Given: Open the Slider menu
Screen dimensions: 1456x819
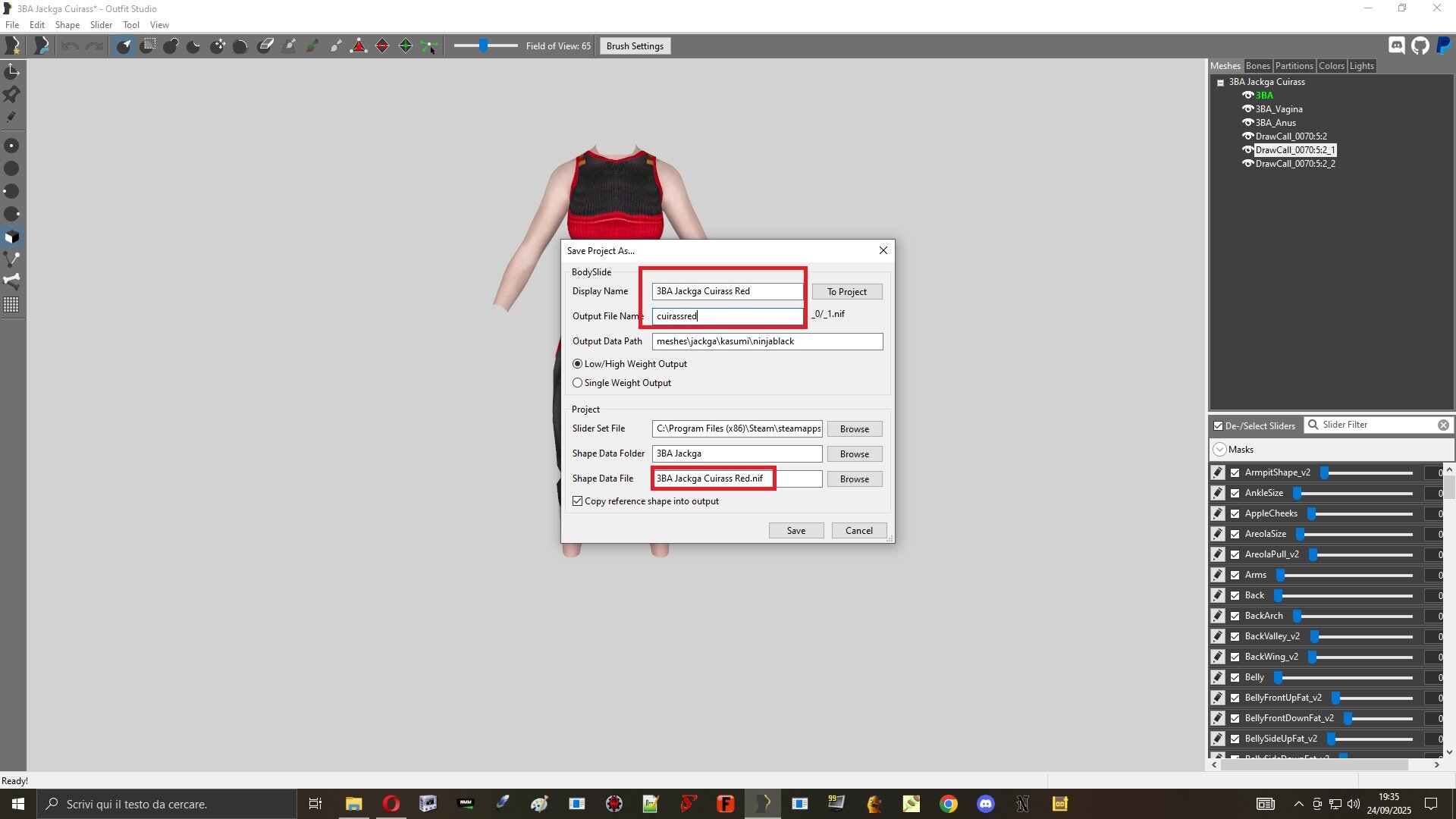Looking at the screenshot, I should click(101, 25).
